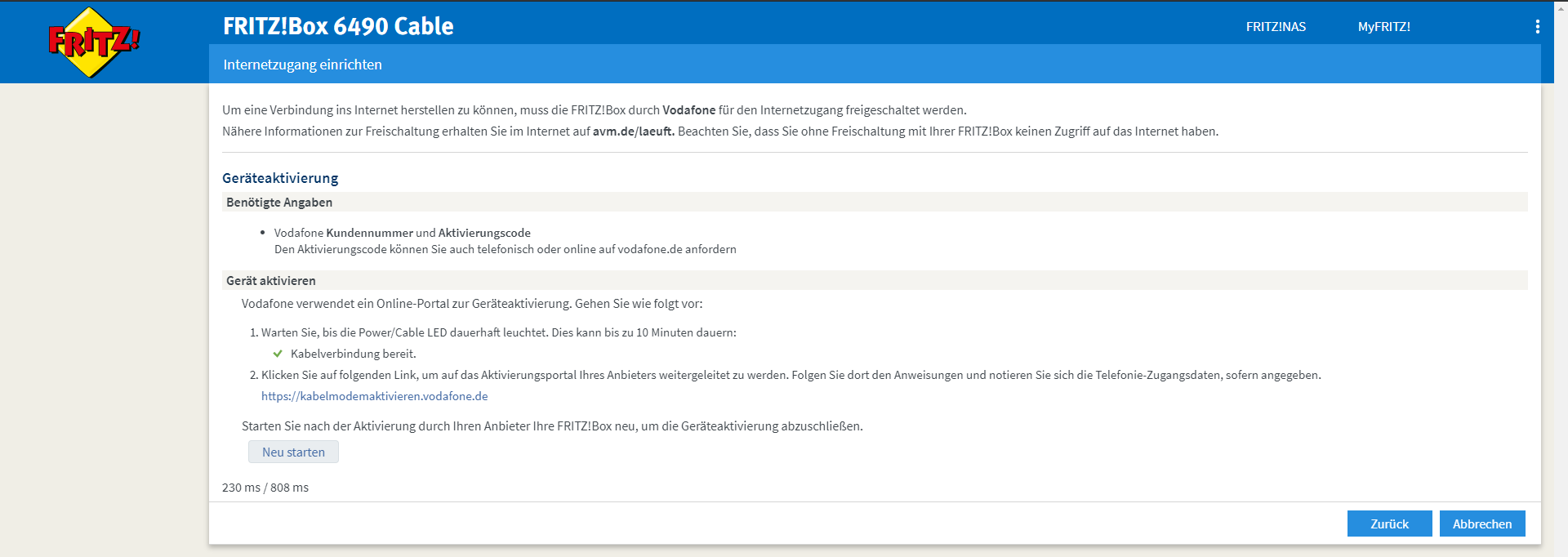The width and height of the screenshot is (1568, 557).
Task: Click the bold Aktivierungscode text
Action: pos(484,233)
